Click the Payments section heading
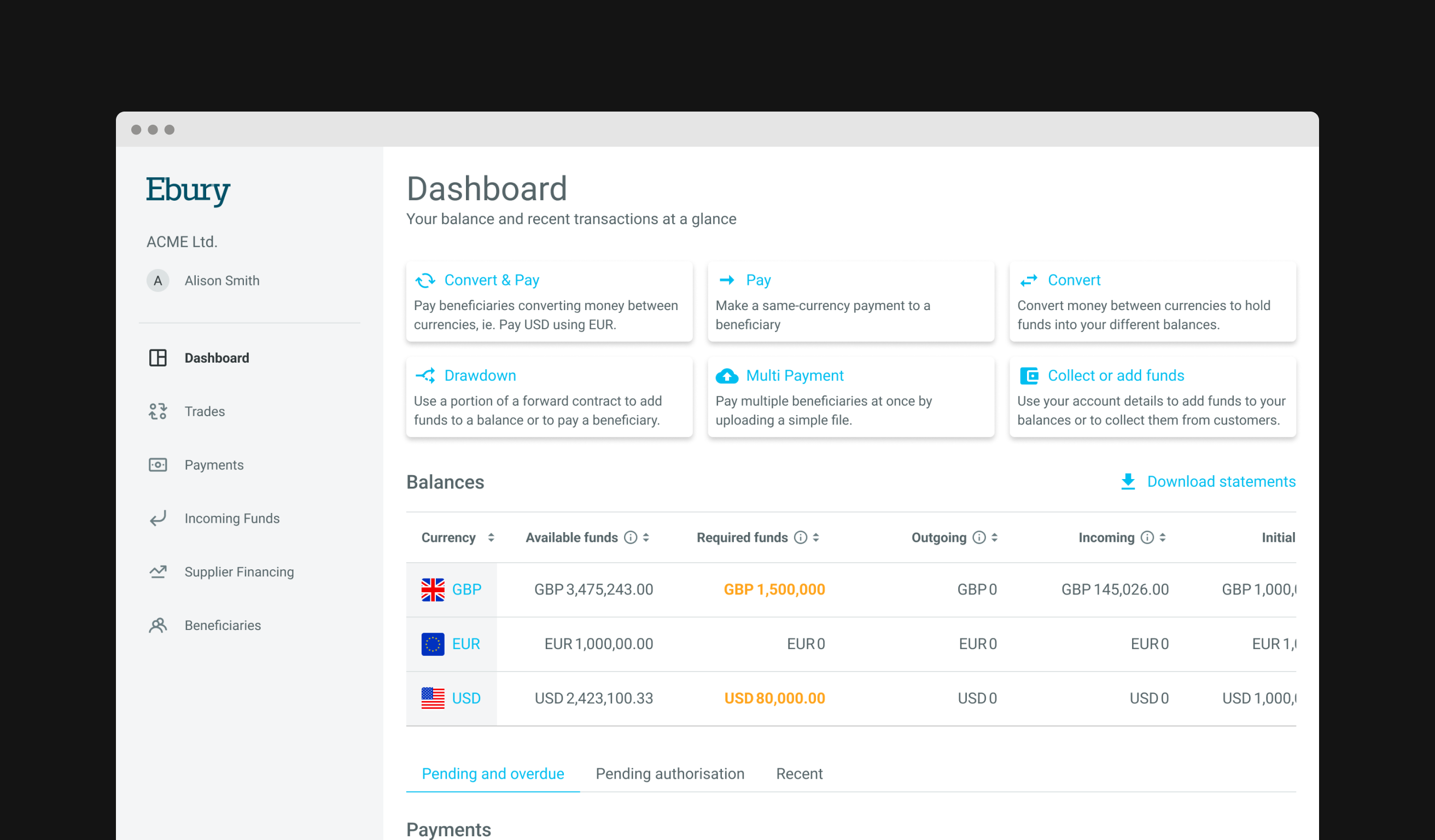This screenshot has width=1435, height=840. [x=448, y=829]
